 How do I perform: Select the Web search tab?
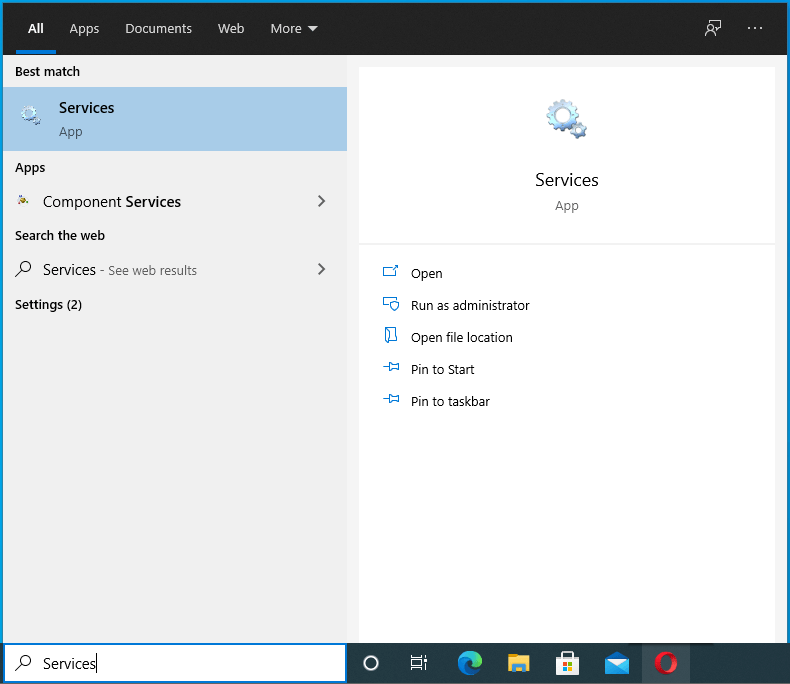click(231, 28)
